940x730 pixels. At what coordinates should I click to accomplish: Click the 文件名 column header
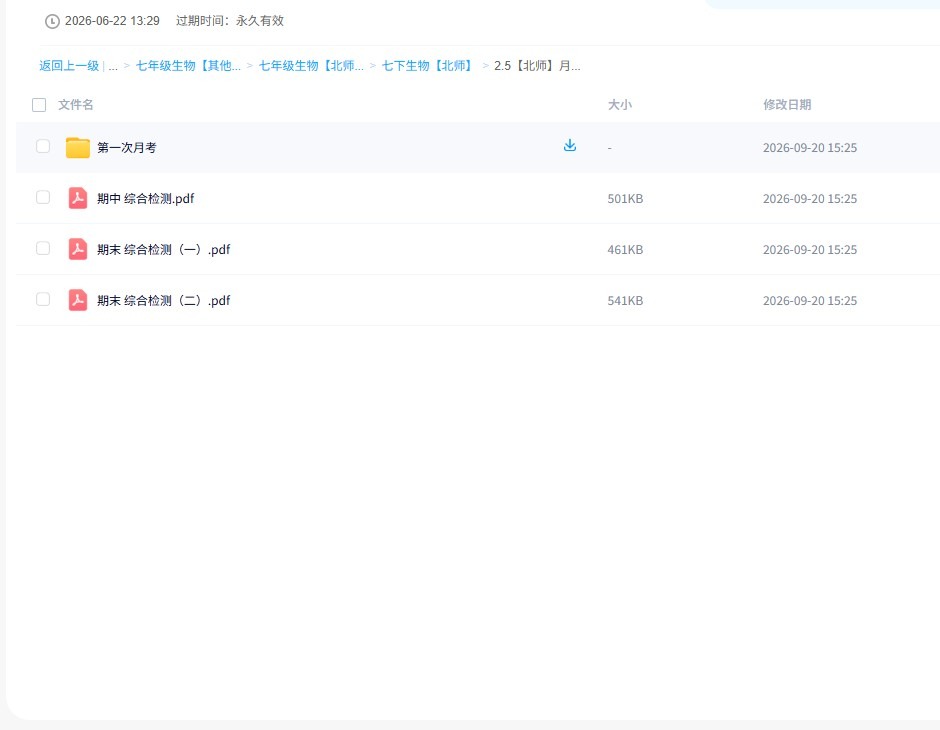coord(76,105)
